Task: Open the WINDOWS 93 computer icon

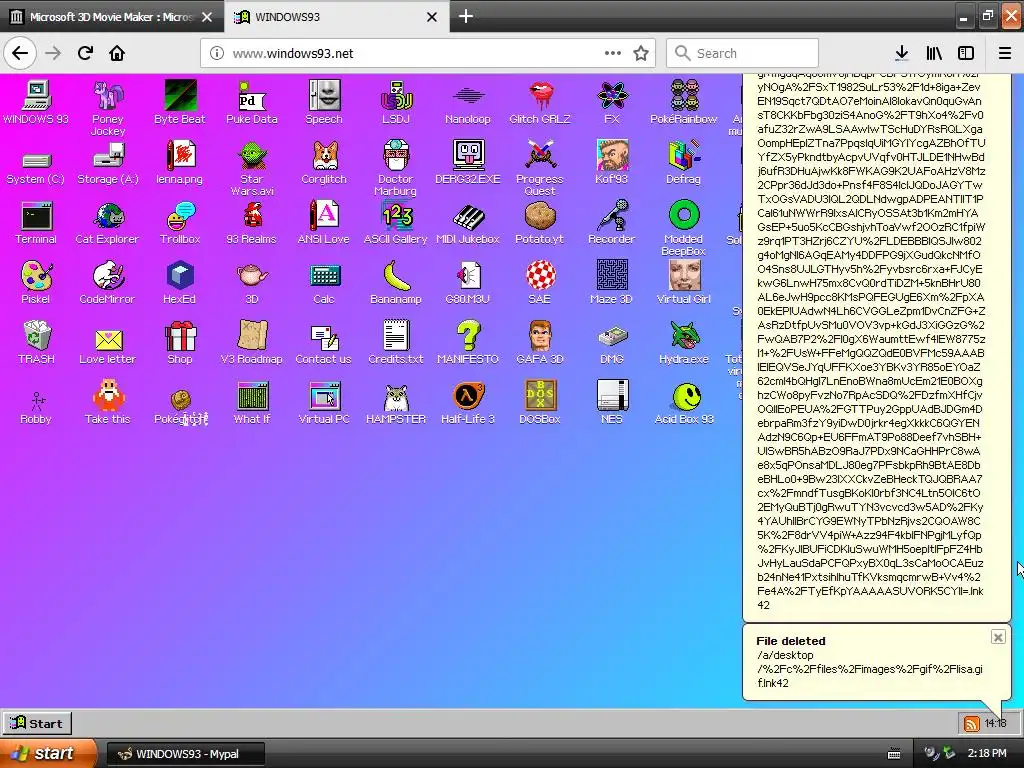Action: point(36,96)
